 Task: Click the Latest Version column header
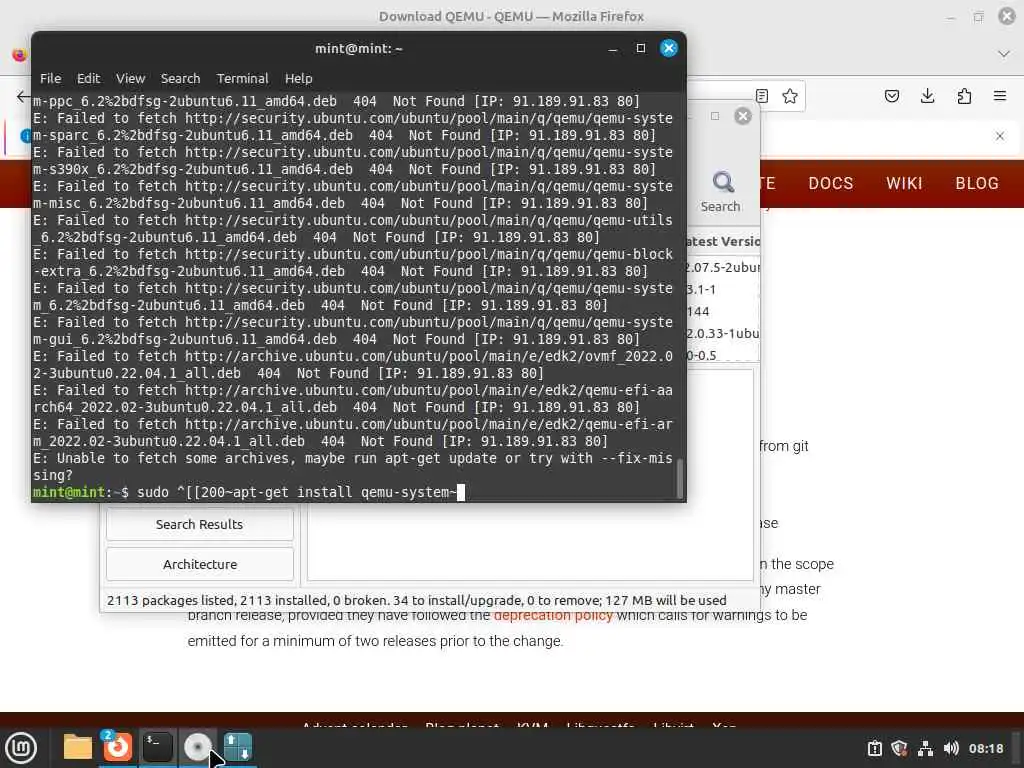722,242
